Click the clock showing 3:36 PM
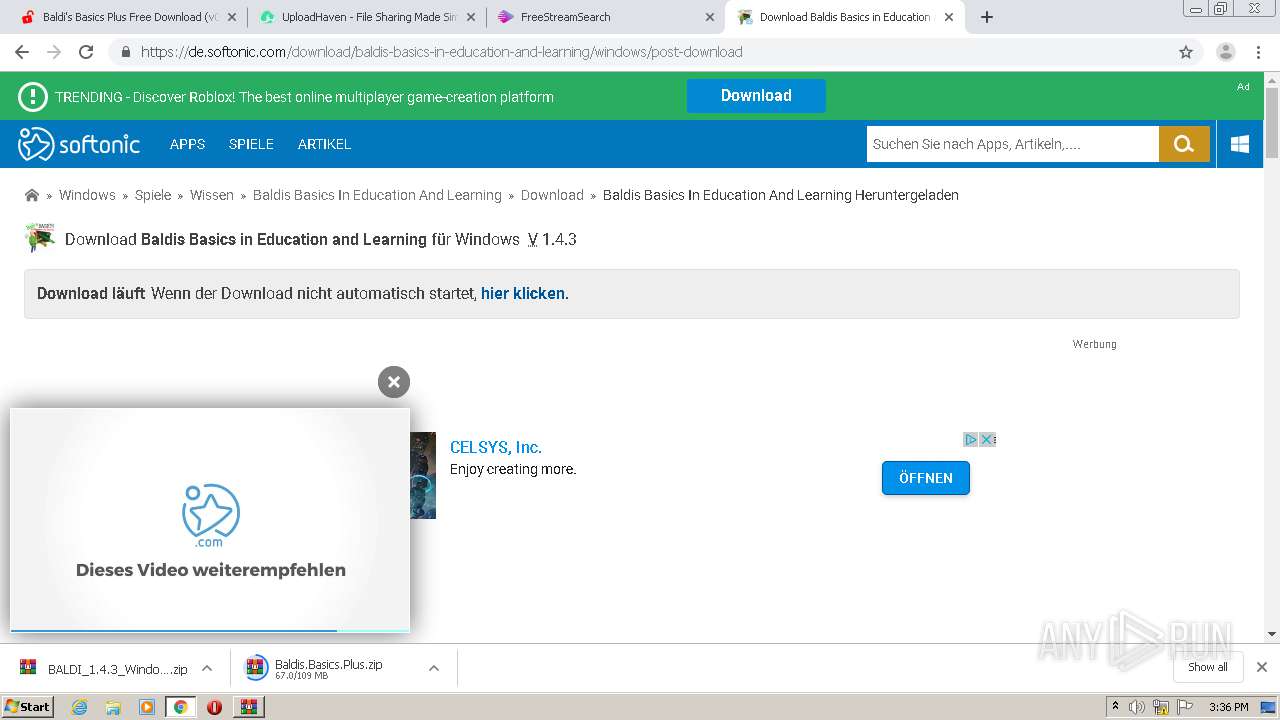This screenshot has height=720, width=1280. (1228, 707)
